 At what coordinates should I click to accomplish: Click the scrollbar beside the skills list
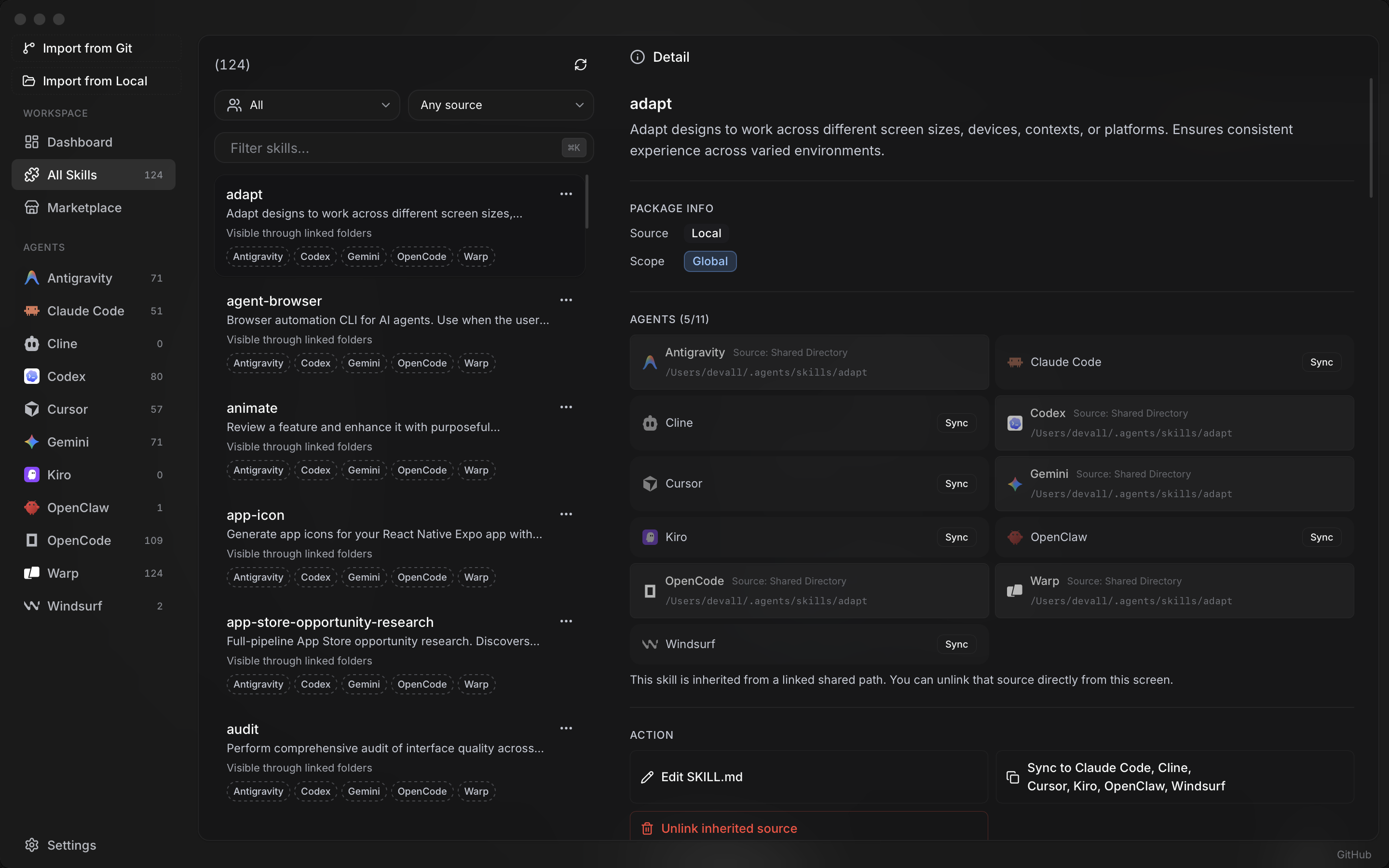click(x=586, y=201)
